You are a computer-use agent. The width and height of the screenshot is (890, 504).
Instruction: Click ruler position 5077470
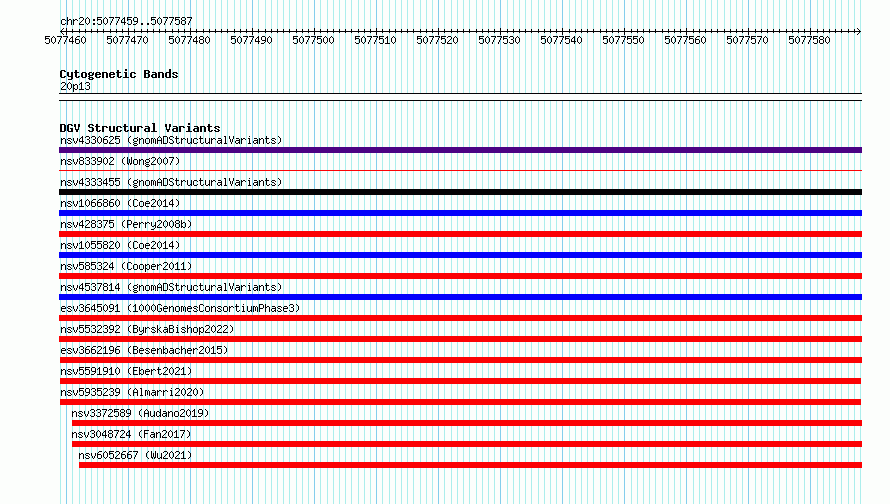[x=127, y=40]
